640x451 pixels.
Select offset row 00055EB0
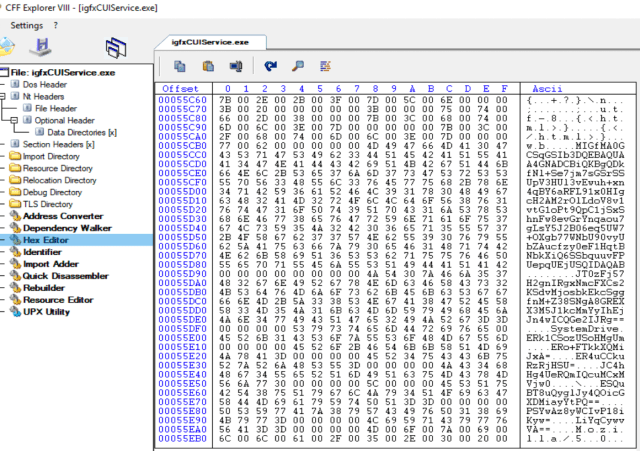(182, 439)
